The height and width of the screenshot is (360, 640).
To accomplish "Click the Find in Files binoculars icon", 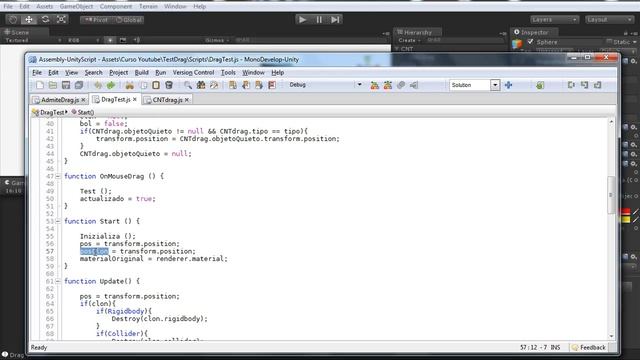I will [x=201, y=85].
